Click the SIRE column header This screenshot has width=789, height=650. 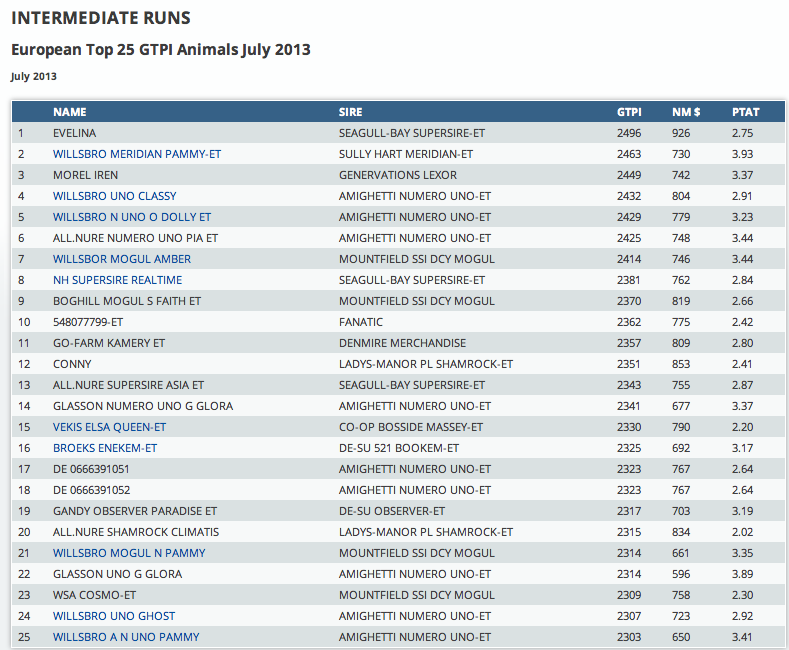click(350, 112)
